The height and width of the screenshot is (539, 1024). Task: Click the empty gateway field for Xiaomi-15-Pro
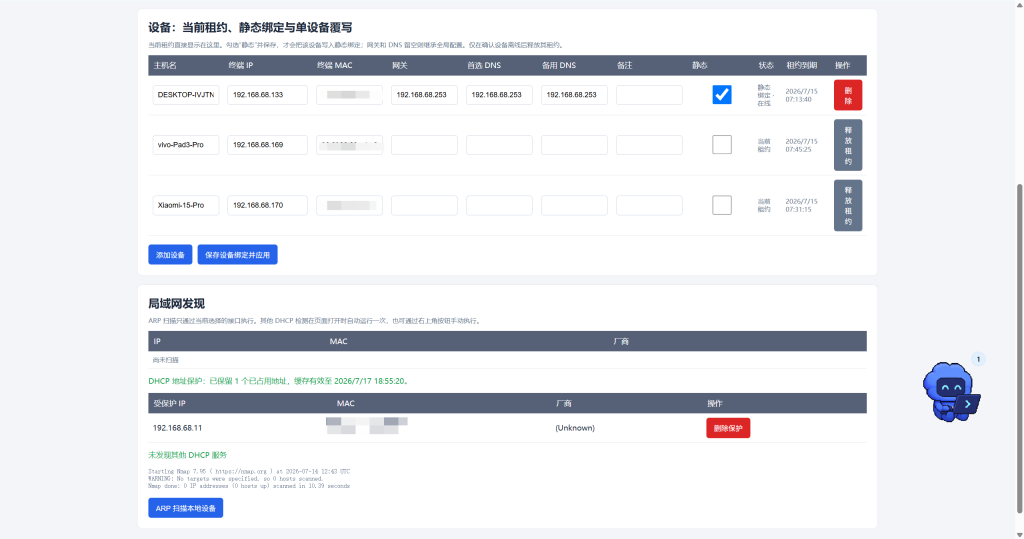point(424,205)
